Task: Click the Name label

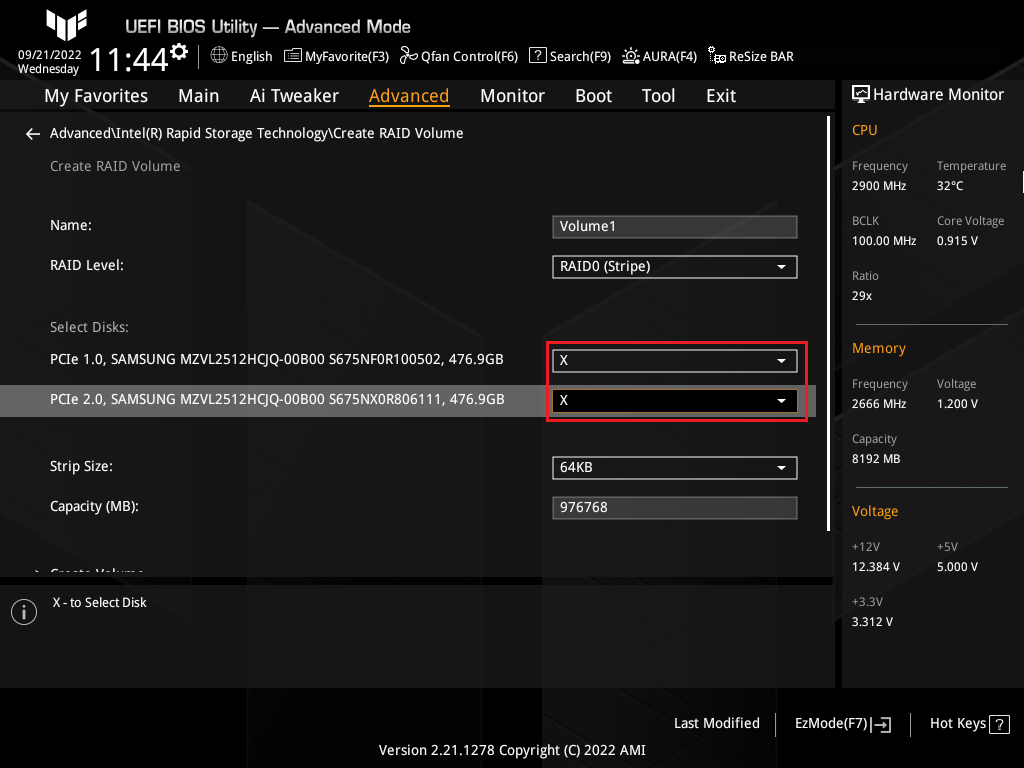Action: pyautogui.click(x=71, y=225)
